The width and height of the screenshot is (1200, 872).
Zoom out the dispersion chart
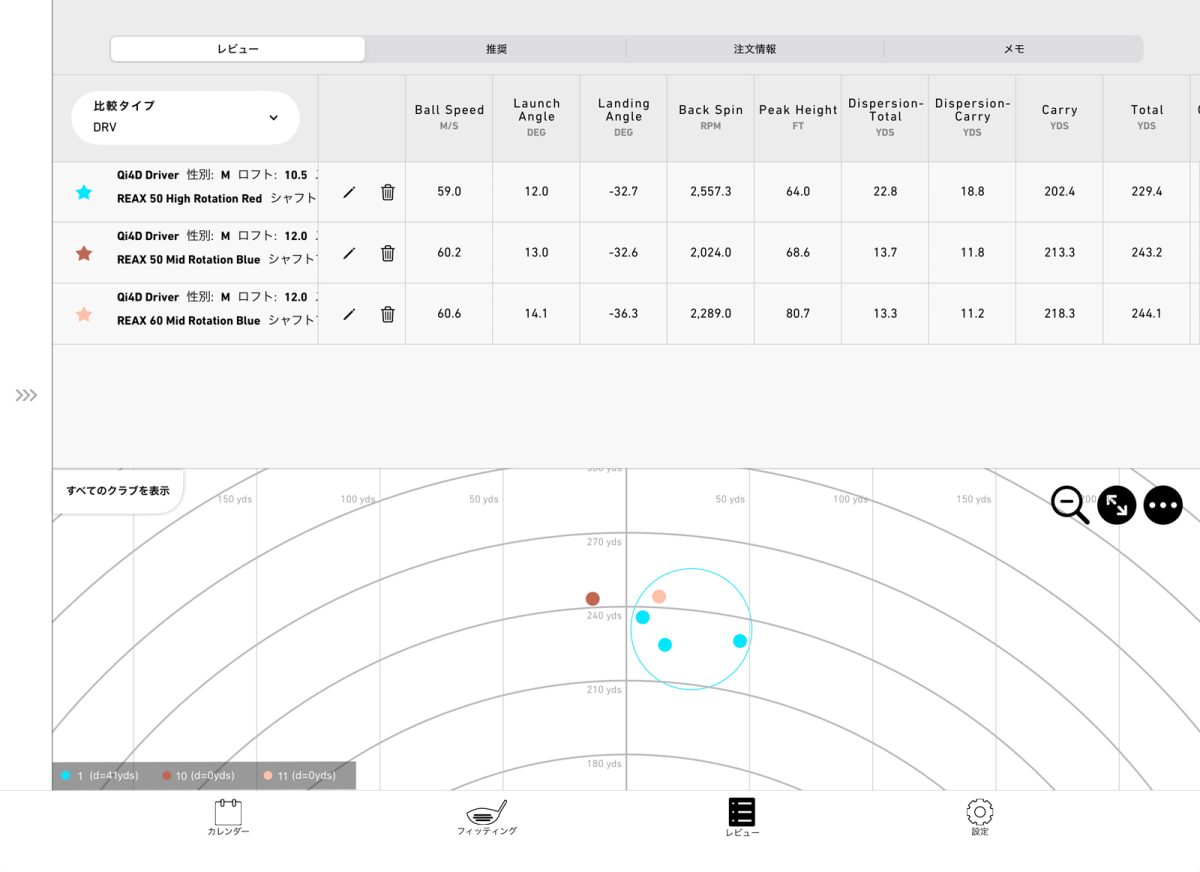(x=1069, y=505)
